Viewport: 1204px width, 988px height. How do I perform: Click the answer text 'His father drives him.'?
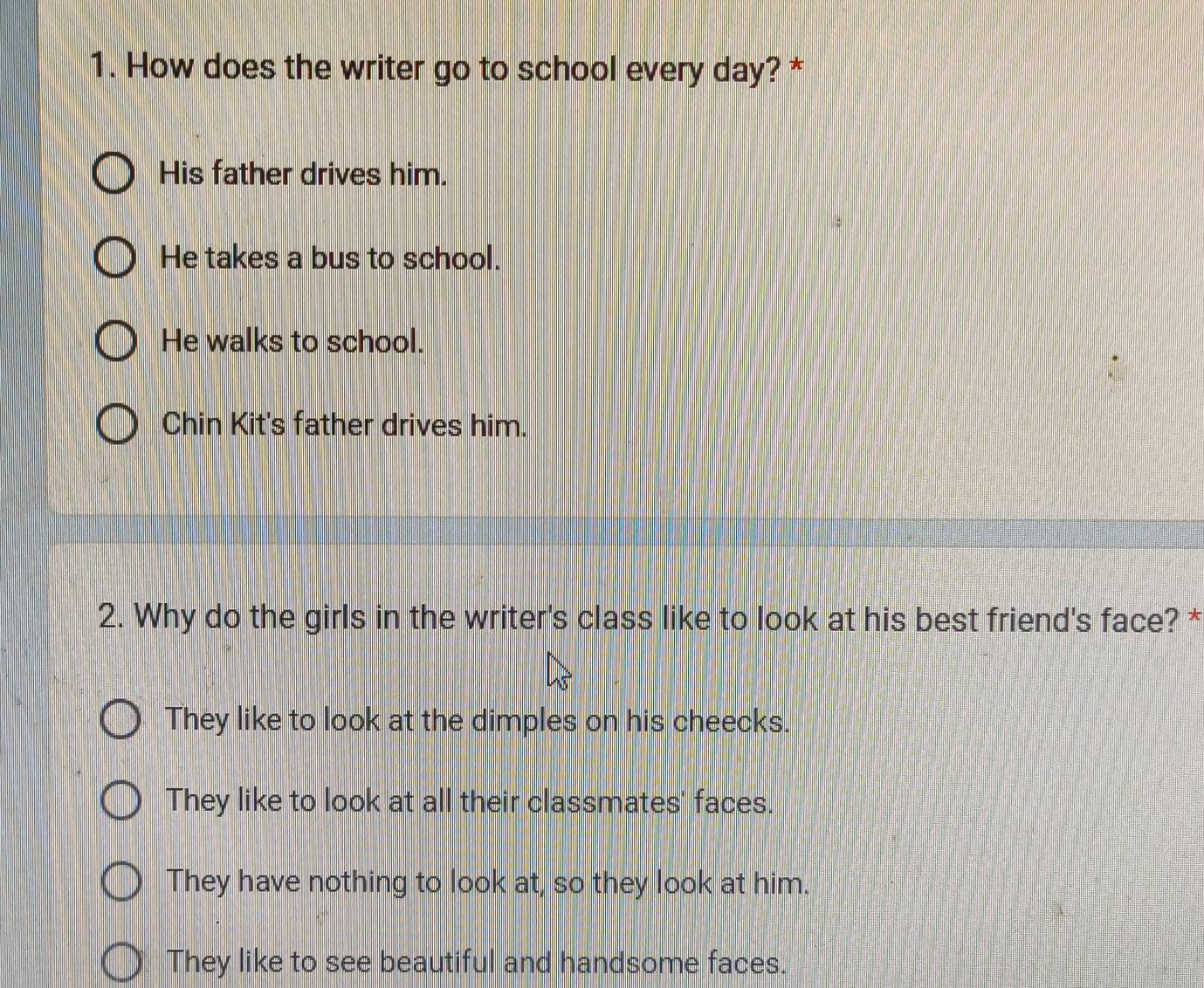[304, 175]
